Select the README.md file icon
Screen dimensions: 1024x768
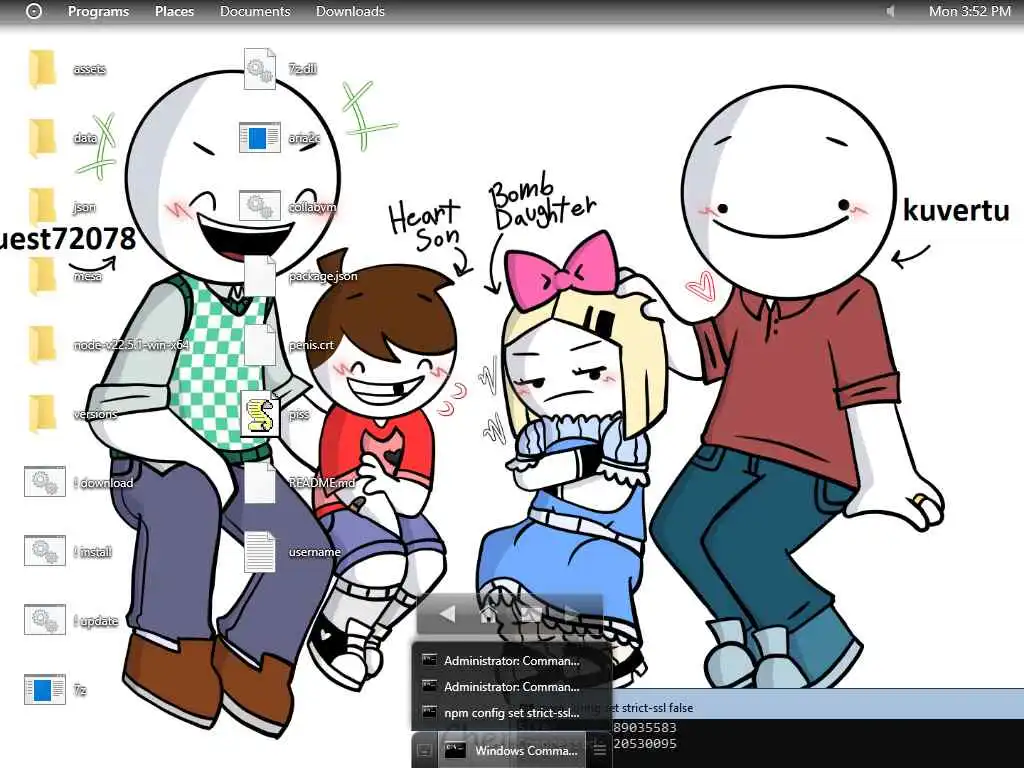click(x=260, y=482)
